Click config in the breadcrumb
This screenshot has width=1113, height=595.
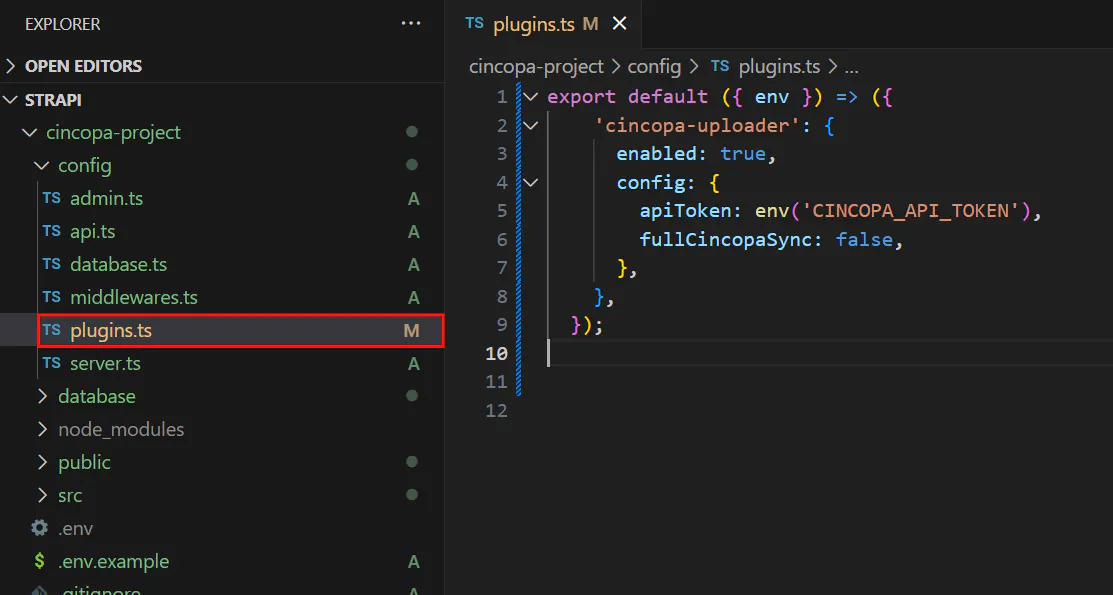click(654, 67)
